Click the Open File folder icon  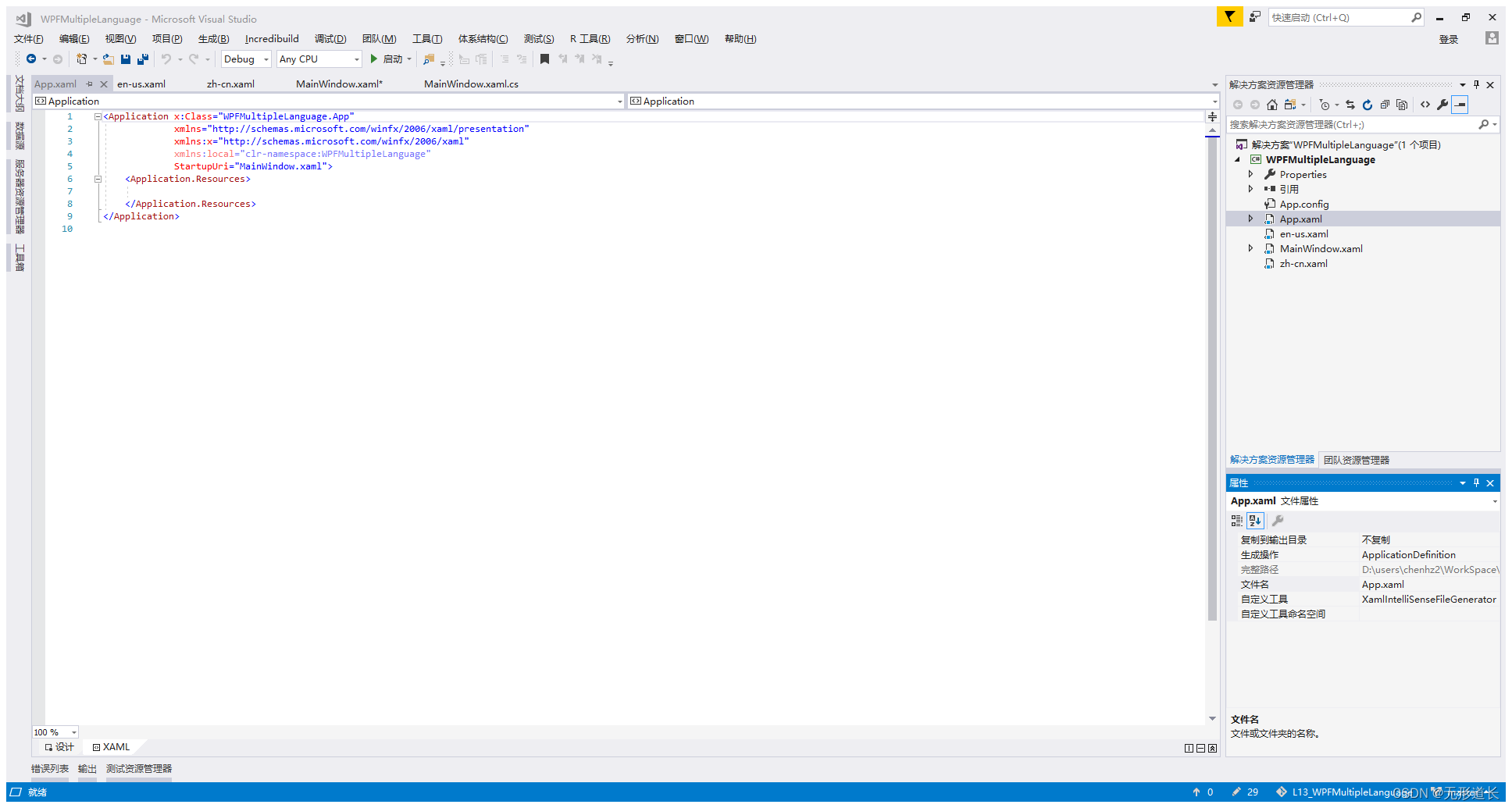coord(109,59)
